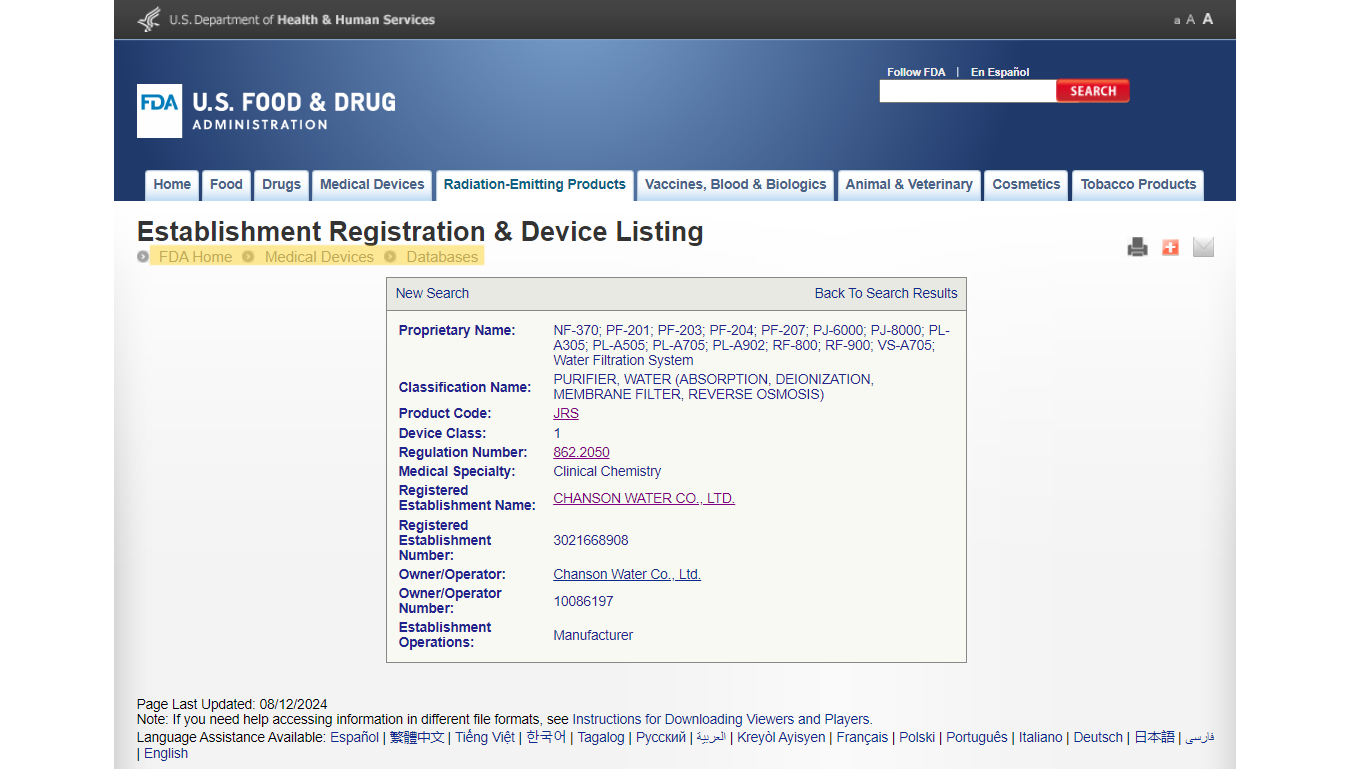Click Back To Search Results

click(x=885, y=294)
